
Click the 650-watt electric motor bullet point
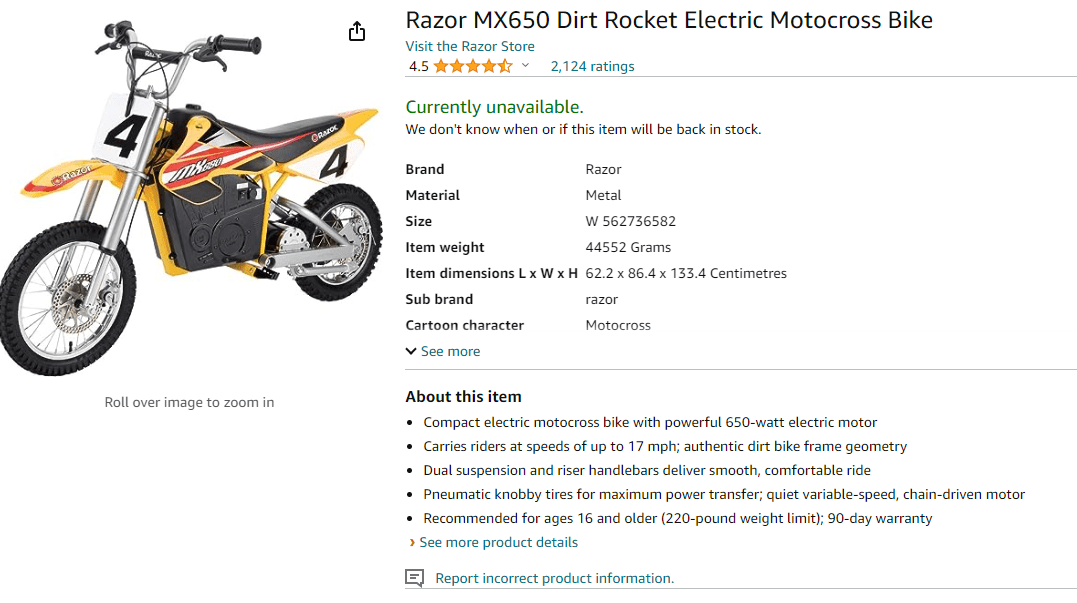[650, 422]
